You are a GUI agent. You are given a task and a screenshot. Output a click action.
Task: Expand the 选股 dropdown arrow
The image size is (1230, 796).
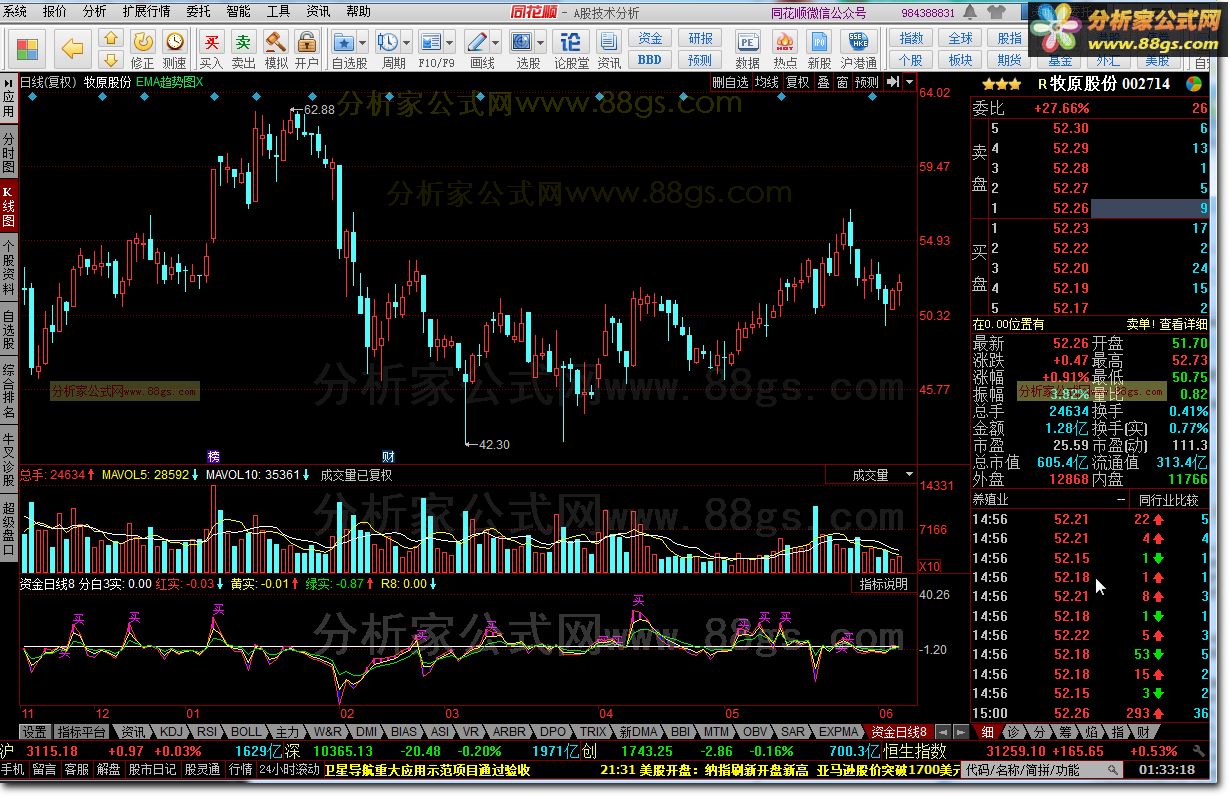[541, 43]
